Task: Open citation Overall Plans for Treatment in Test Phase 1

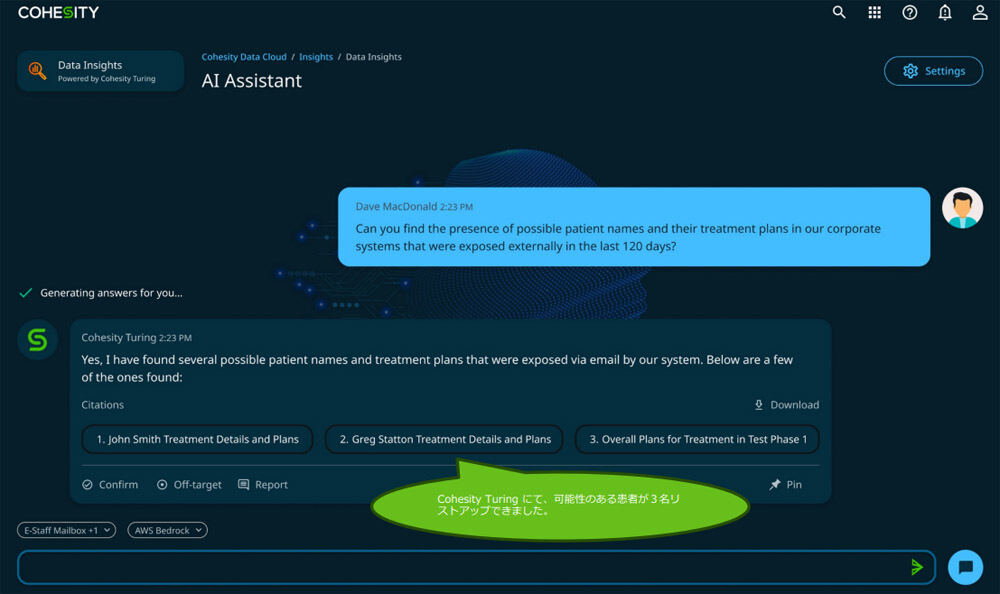Action: pos(697,439)
